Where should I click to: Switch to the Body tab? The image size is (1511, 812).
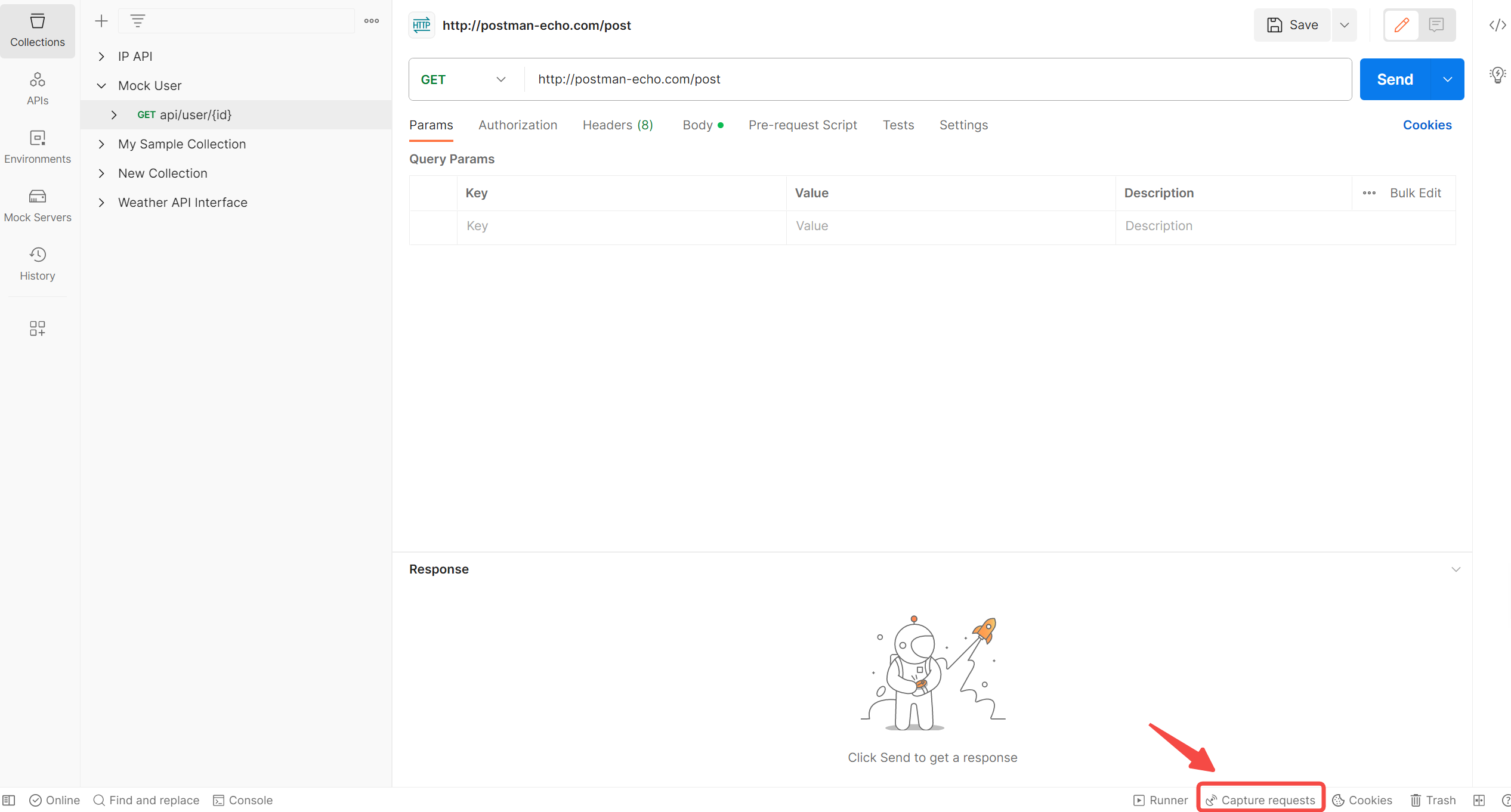(x=703, y=125)
